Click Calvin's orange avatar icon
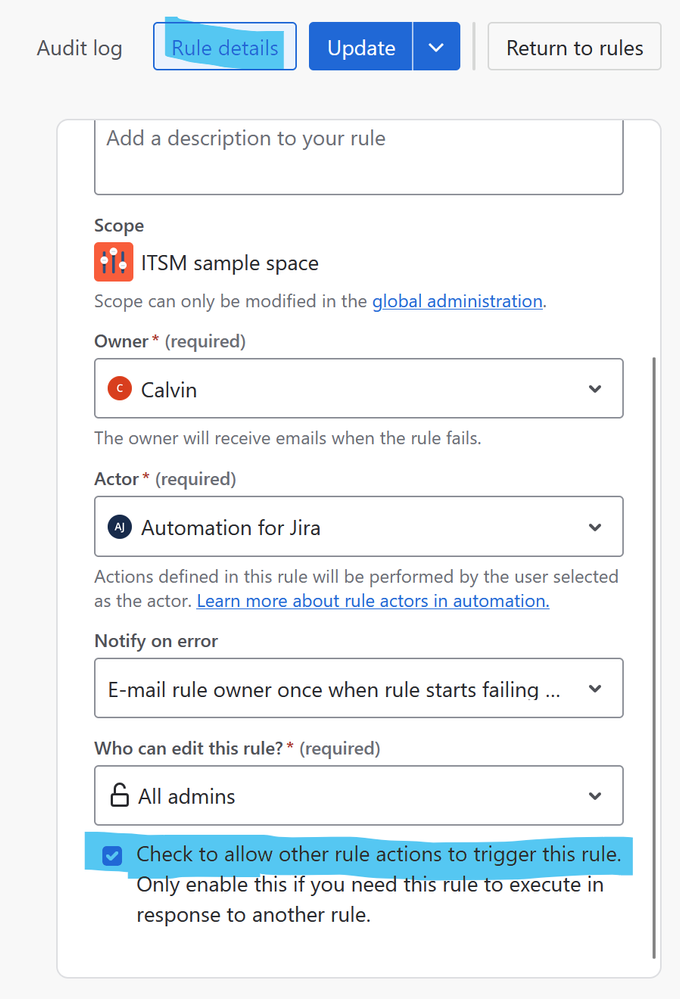 click(120, 389)
